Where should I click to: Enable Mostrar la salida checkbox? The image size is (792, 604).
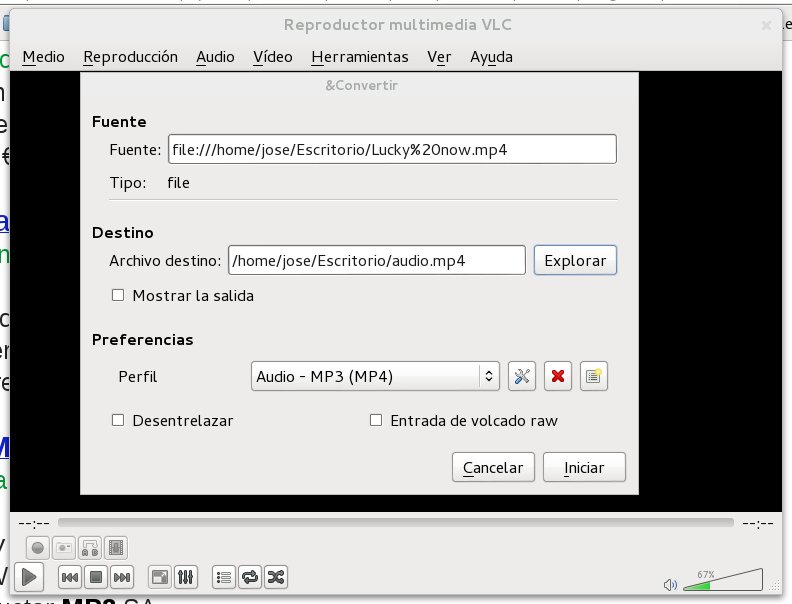pos(118,295)
